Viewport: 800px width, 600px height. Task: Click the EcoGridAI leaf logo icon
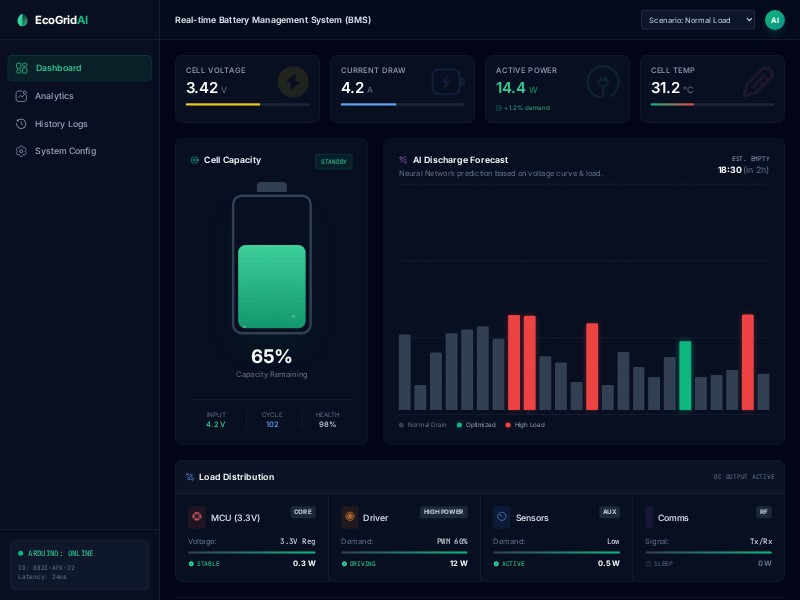click(22, 20)
